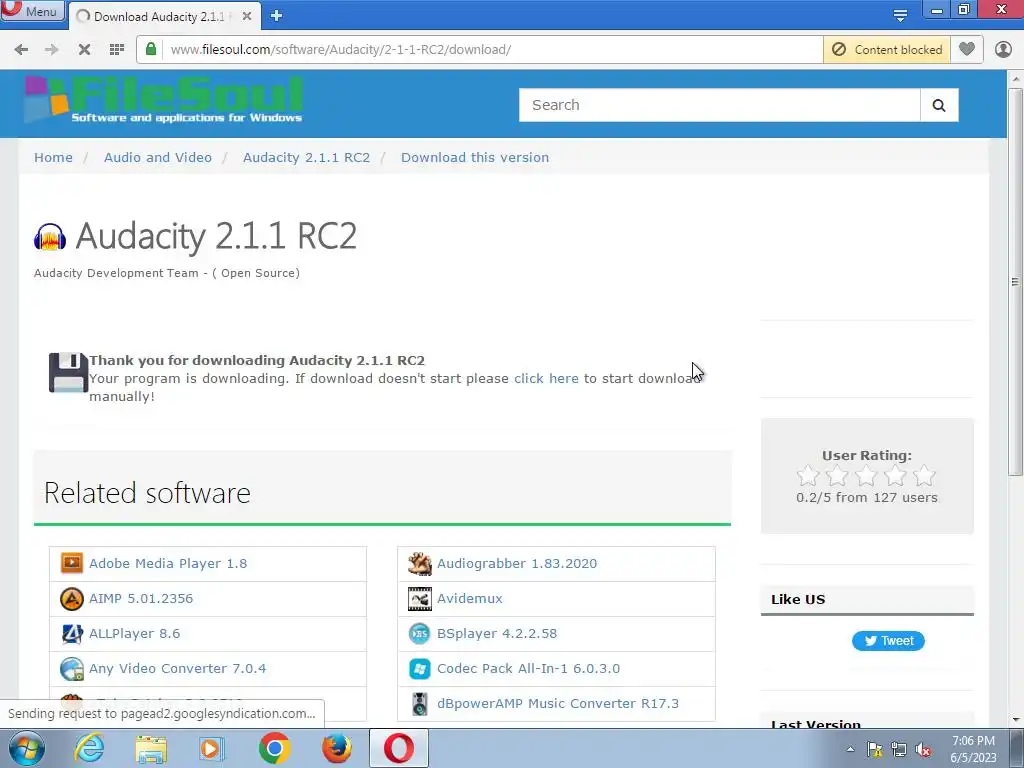Launch Google Chrome from taskbar
The height and width of the screenshot is (768, 1024).
(274, 748)
